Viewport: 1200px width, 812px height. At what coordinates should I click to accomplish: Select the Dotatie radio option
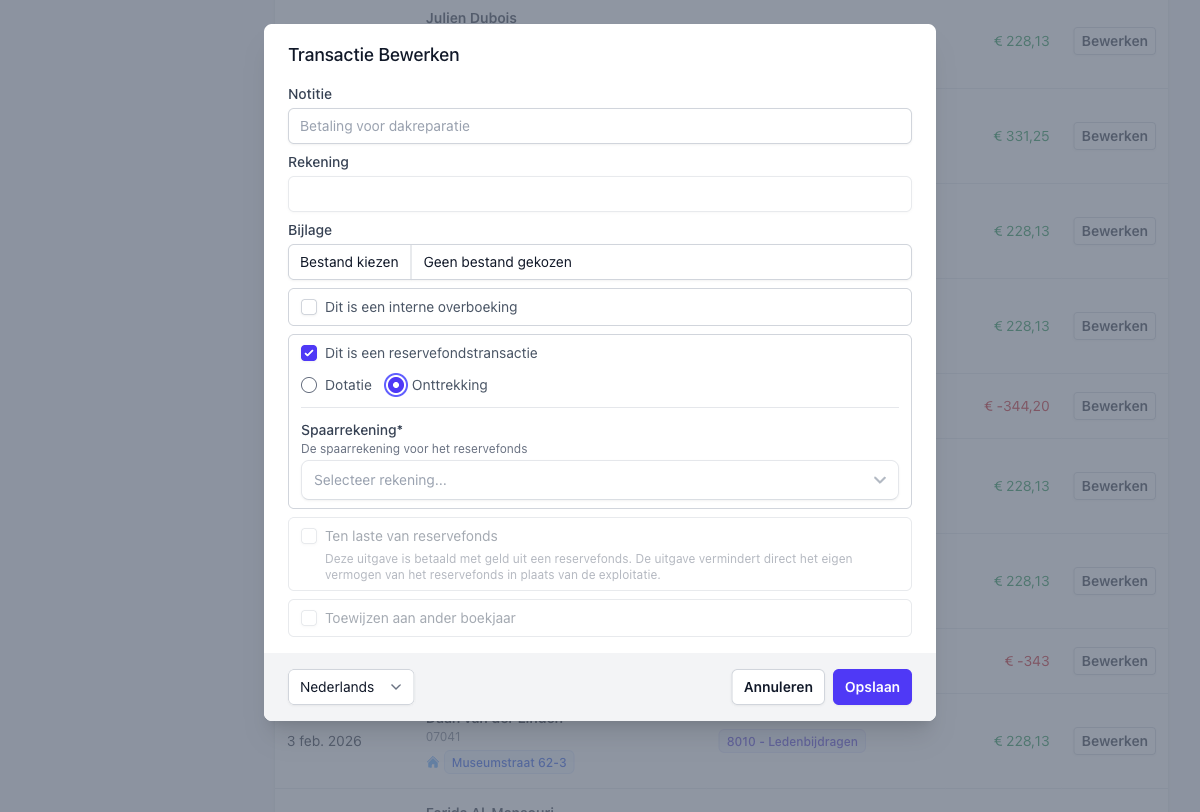[309, 385]
